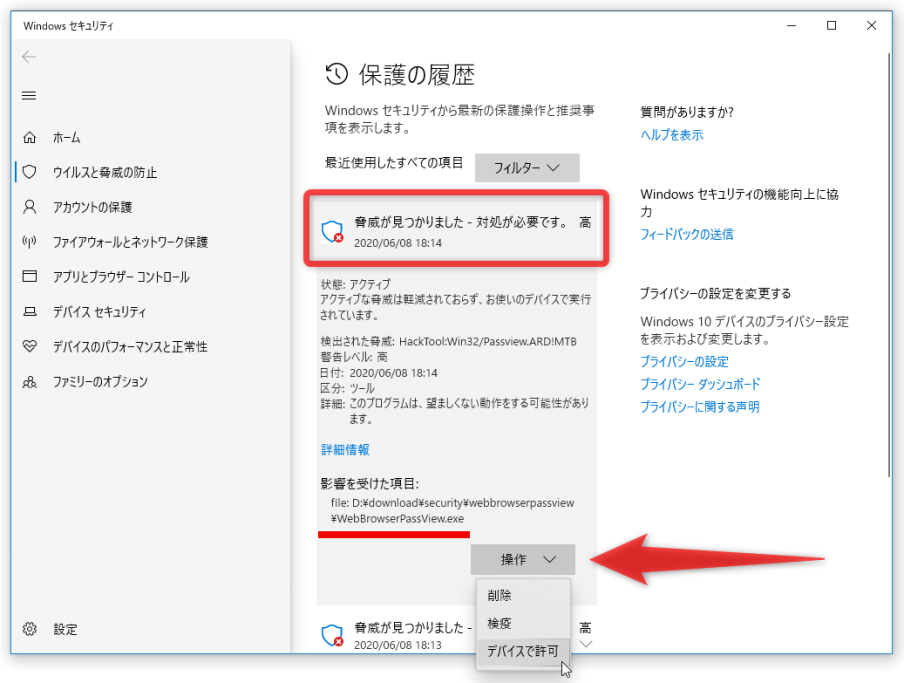Close the Windows セキュリティ window
This screenshot has width=904, height=683.
[x=871, y=25]
